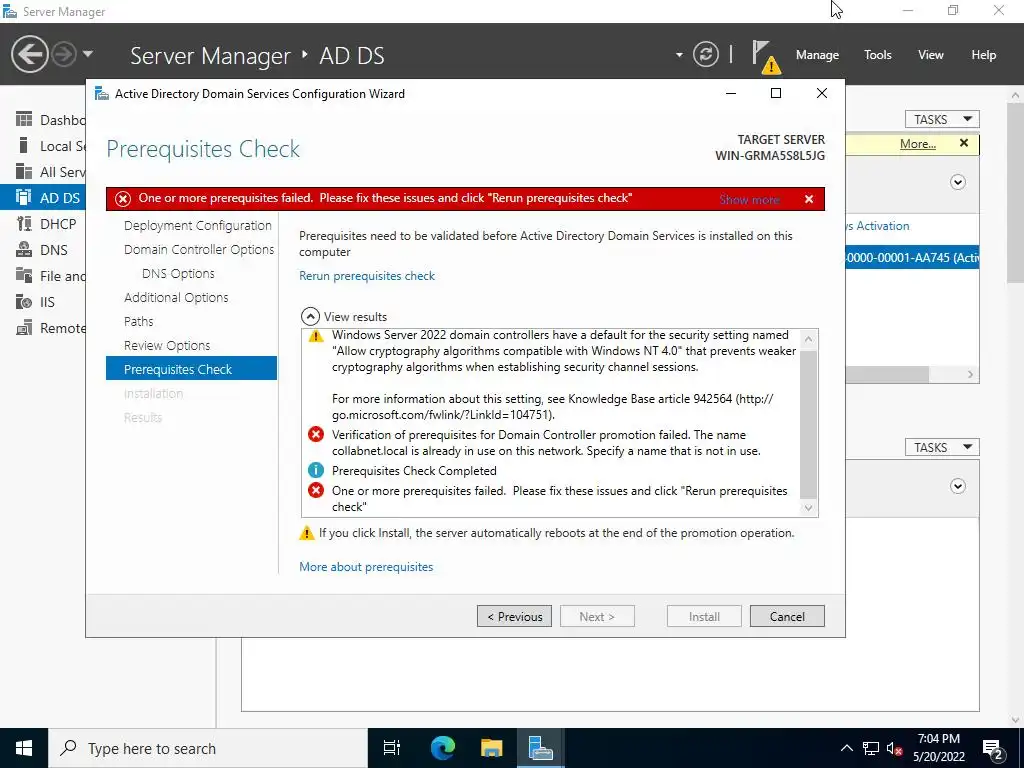This screenshot has width=1024, height=768.
Task: Open the Manage menu
Action: (x=817, y=55)
